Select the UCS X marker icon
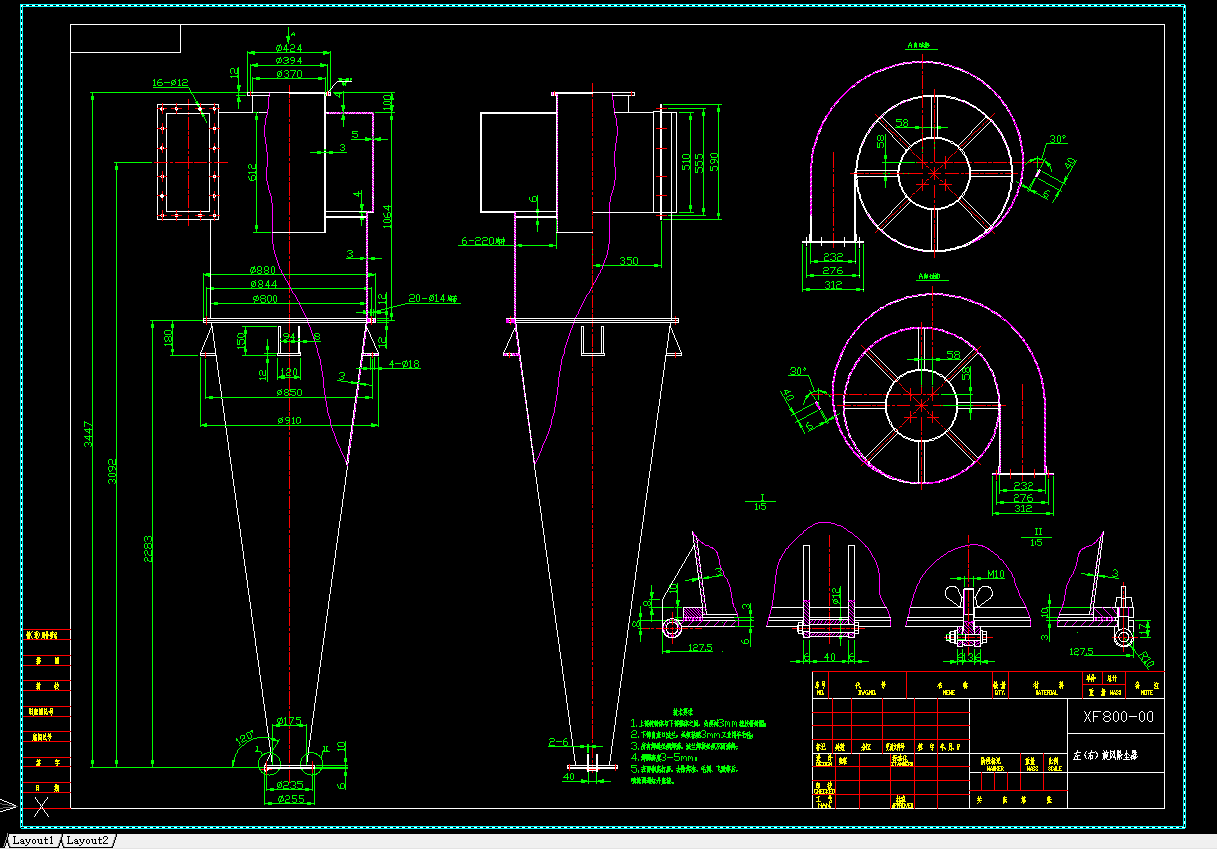1217x850 pixels. click(x=41, y=807)
